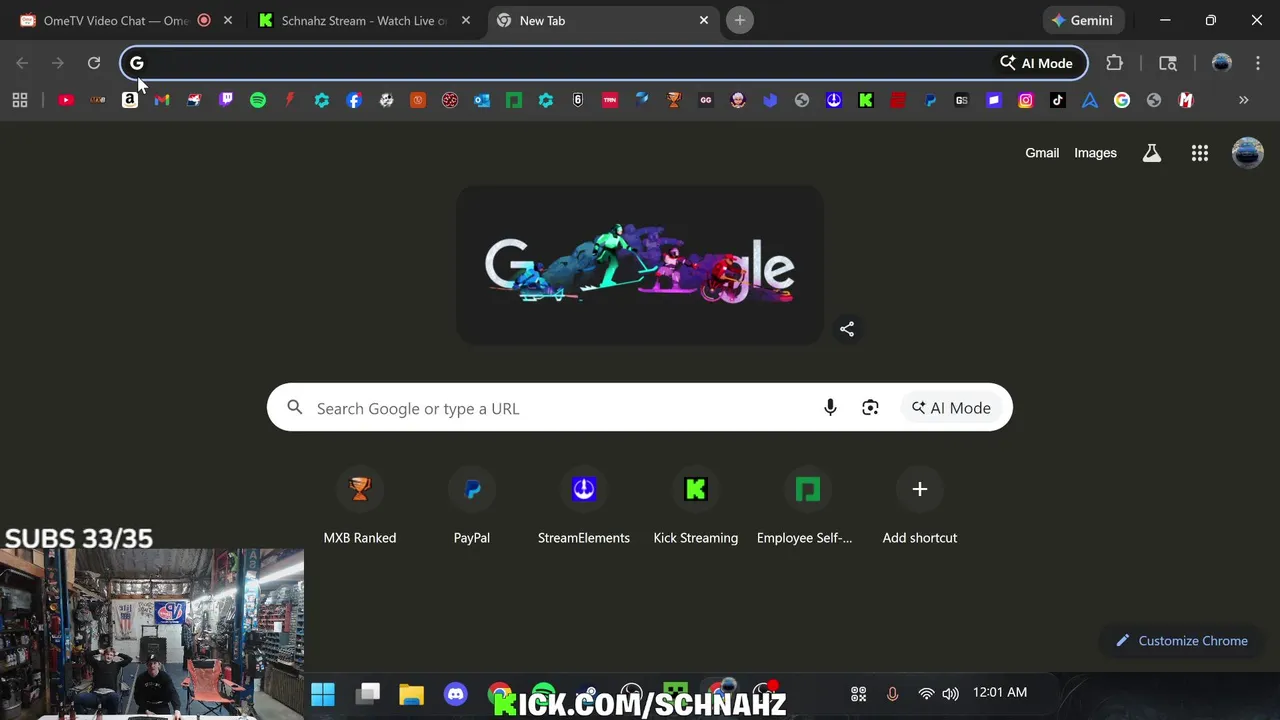This screenshot has height=720, width=1280.
Task: Open the Wi-Fi network icon in tray
Action: coord(926,694)
